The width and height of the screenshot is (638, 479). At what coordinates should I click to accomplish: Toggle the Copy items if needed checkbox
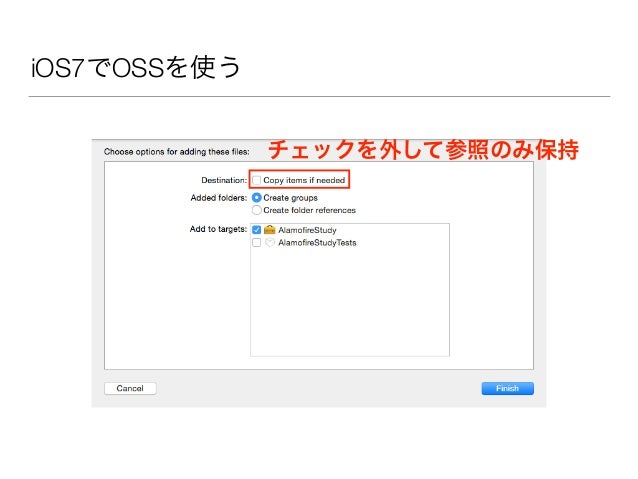click(x=257, y=180)
